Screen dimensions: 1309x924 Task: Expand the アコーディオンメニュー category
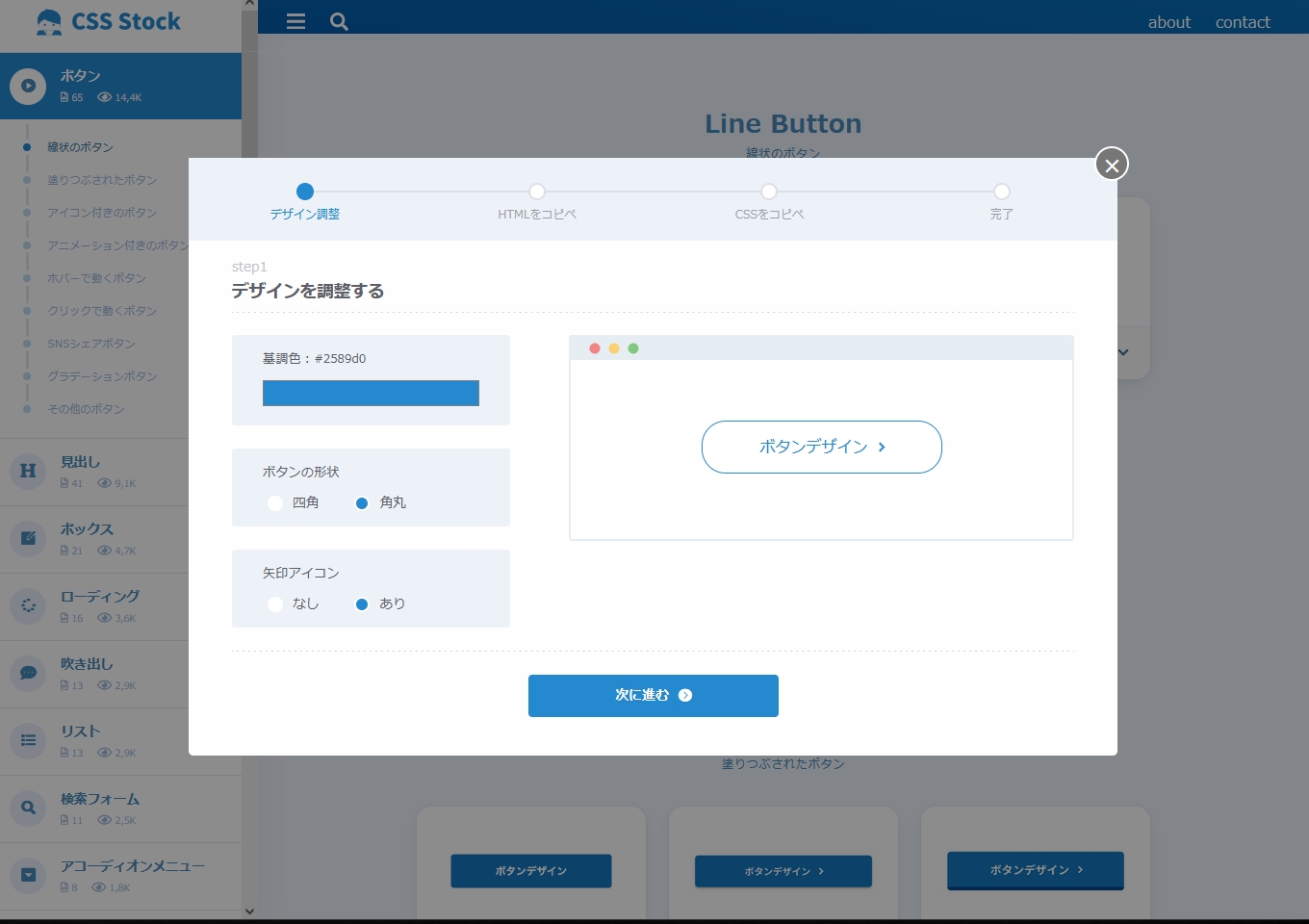coord(120,876)
